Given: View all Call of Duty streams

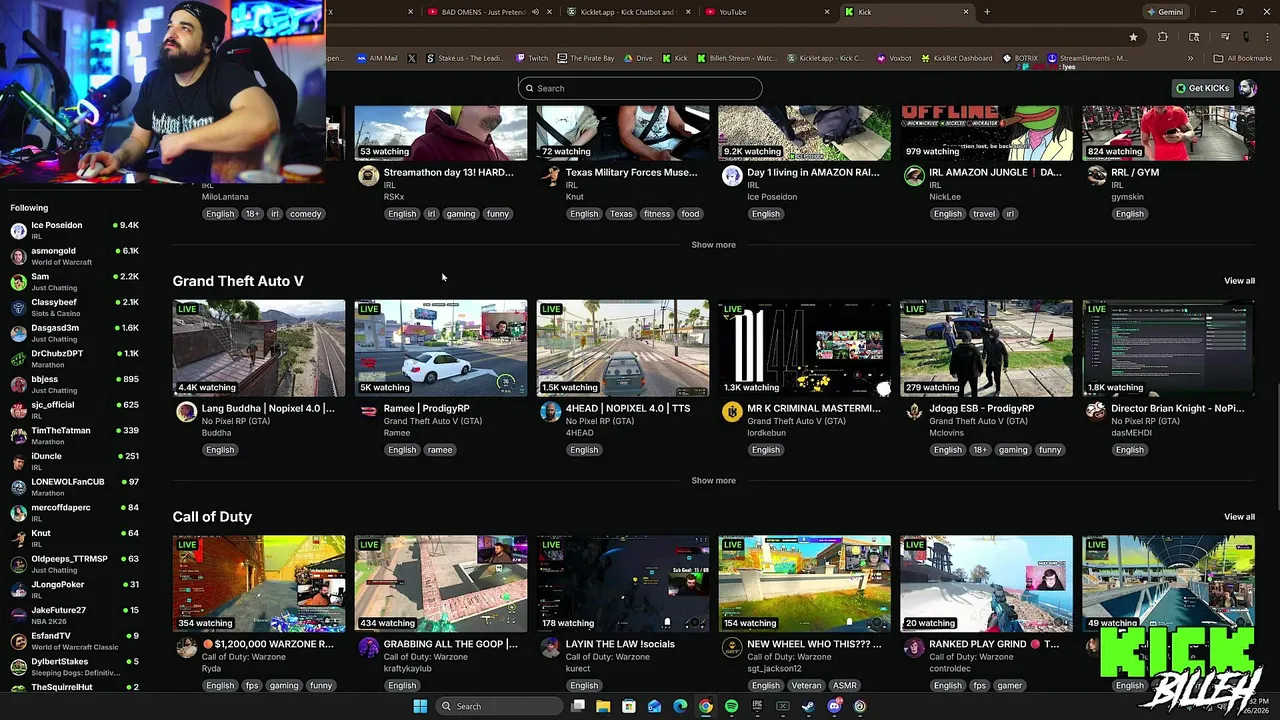Looking at the screenshot, I should pyautogui.click(x=1239, y=517).
